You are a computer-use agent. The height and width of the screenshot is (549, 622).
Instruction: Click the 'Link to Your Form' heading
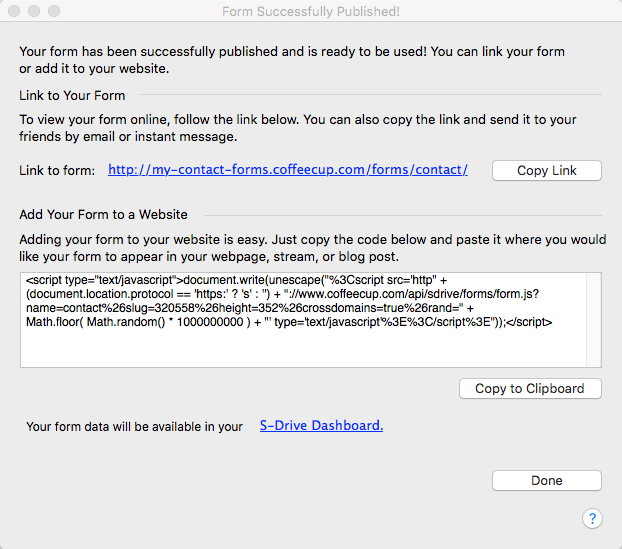[72, 96]
